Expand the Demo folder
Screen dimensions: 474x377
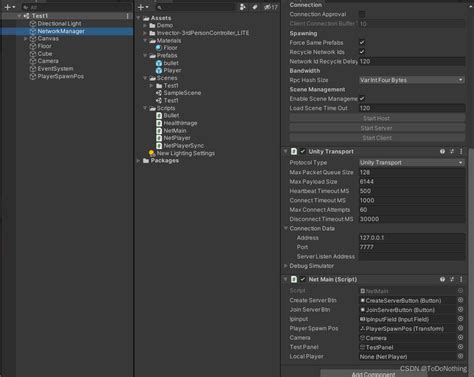145,25
